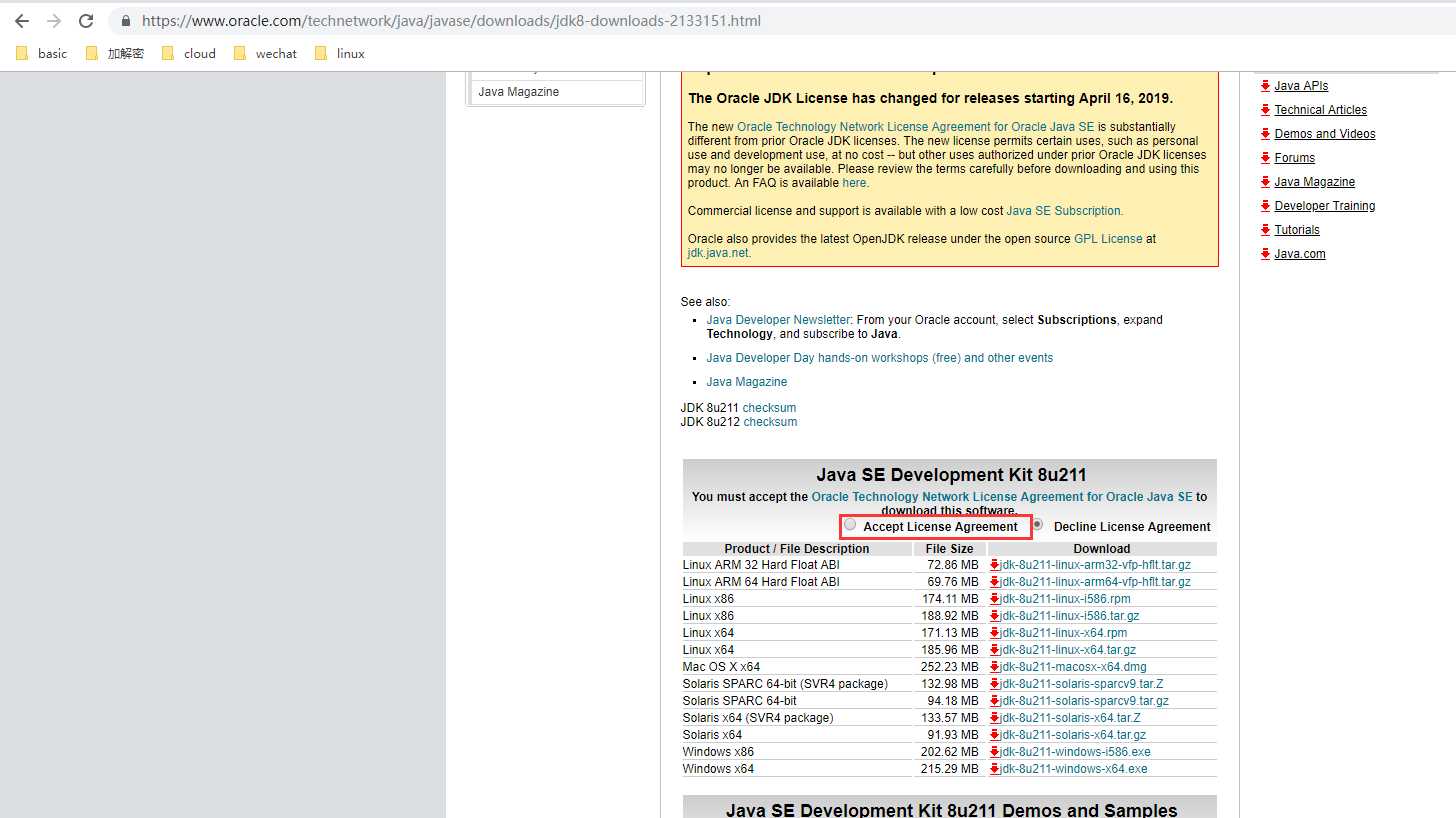
Task: Click download icon beside jdk-8u211-linux-i586.rpm
Action: 995,599
